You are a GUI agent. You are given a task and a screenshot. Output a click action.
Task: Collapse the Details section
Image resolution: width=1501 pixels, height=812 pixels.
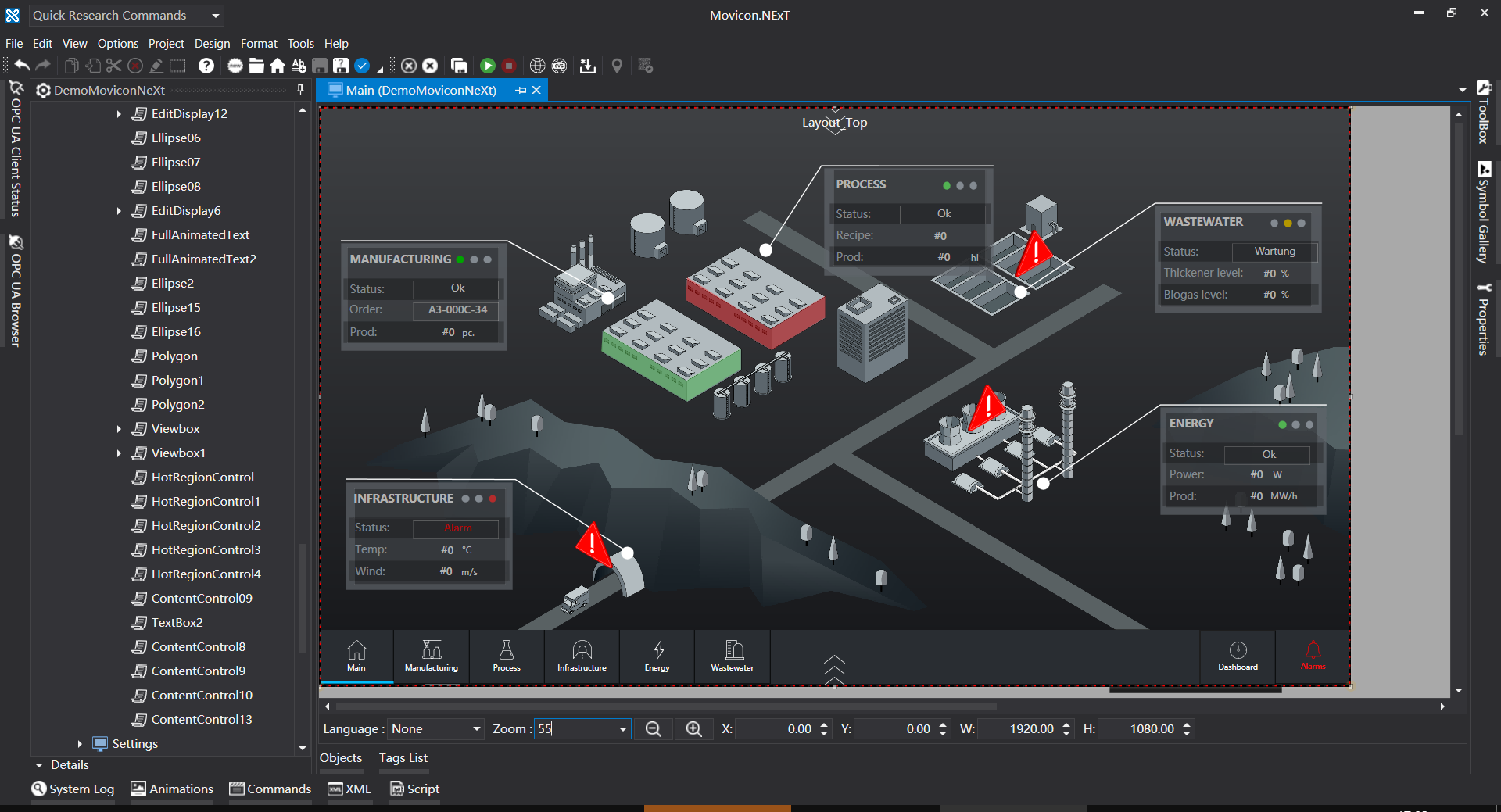(39, 765)
